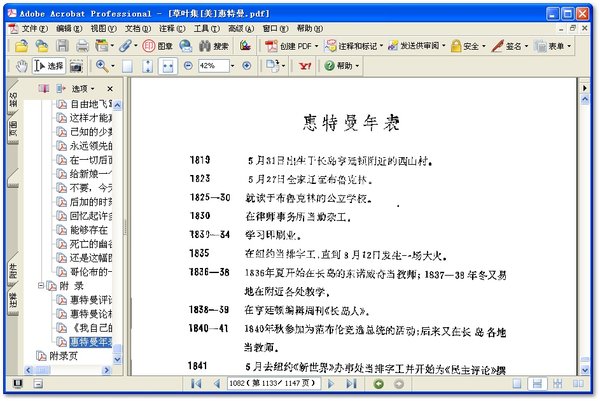Switch to Single Page layout
The height and width of the screenshot is (401, 600).
tap(517, 383)
